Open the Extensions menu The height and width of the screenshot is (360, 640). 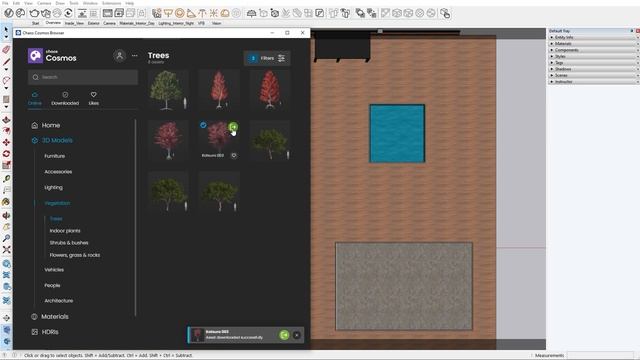pos(111,3)
